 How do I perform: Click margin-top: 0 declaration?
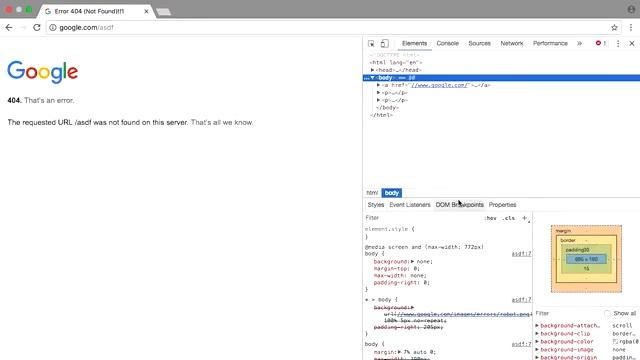pyautogui.click(x=396, y=269)
